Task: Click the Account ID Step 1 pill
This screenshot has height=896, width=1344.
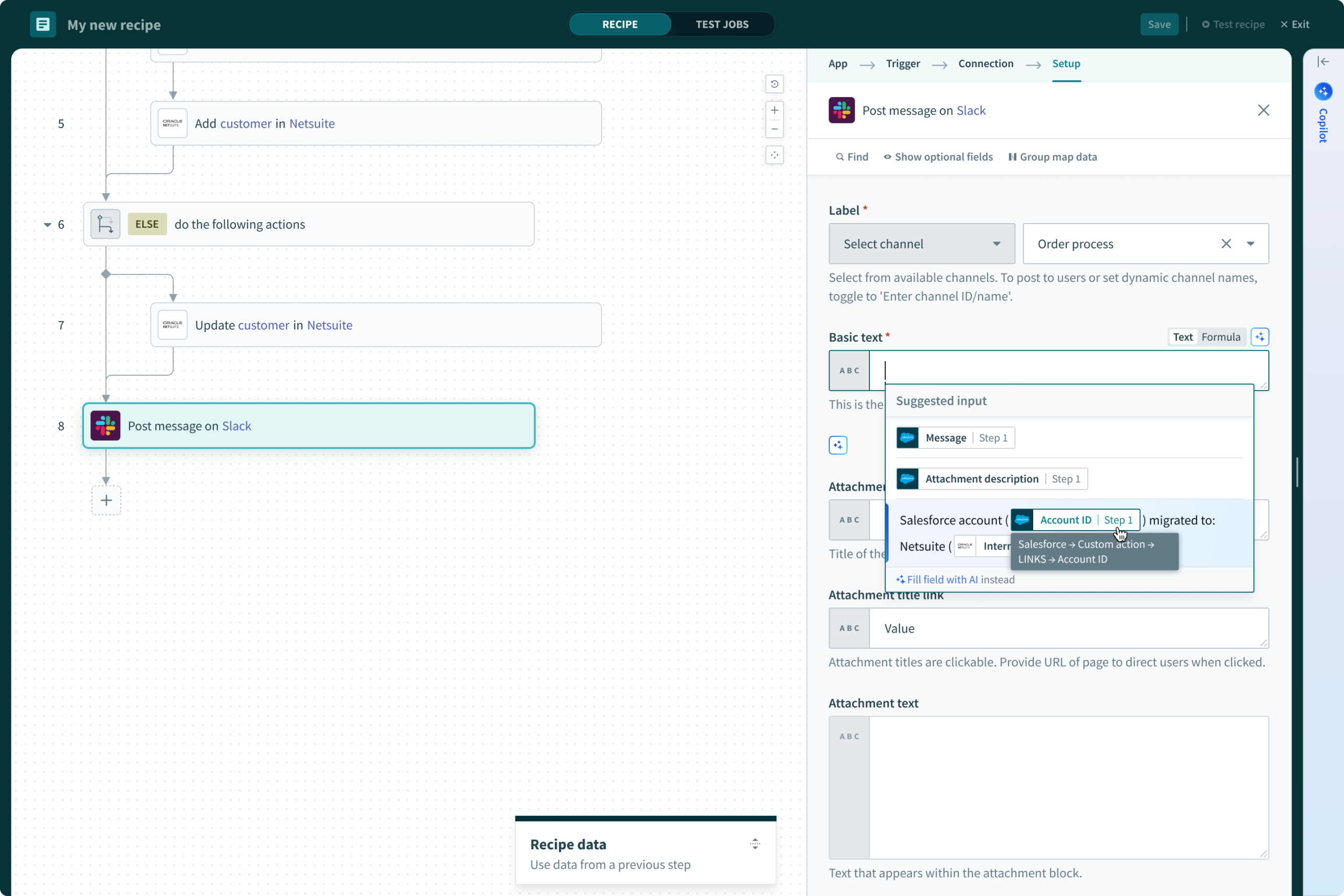Action: tap(1075, 520)
